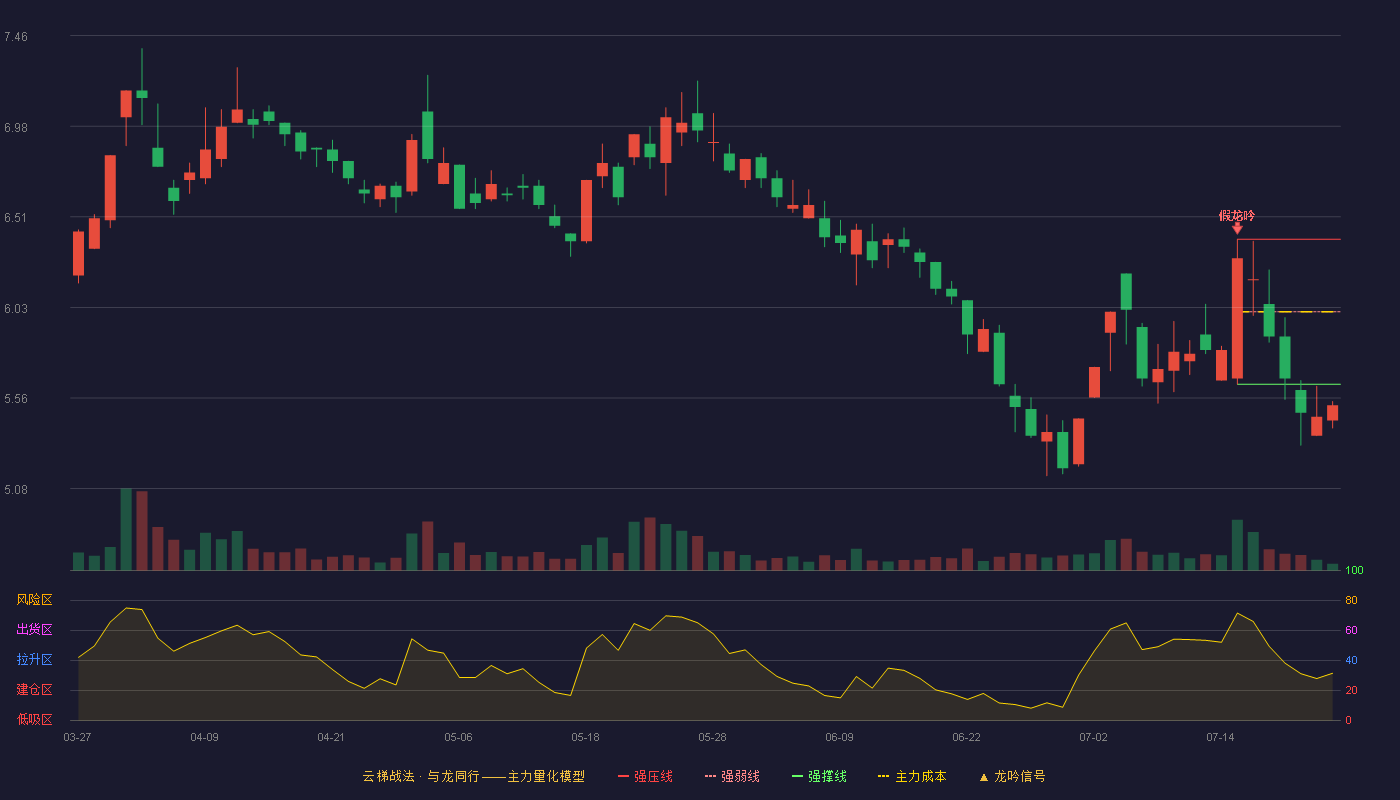
Task: Click the 05-28 date label
Action: (x=712, y=737)
